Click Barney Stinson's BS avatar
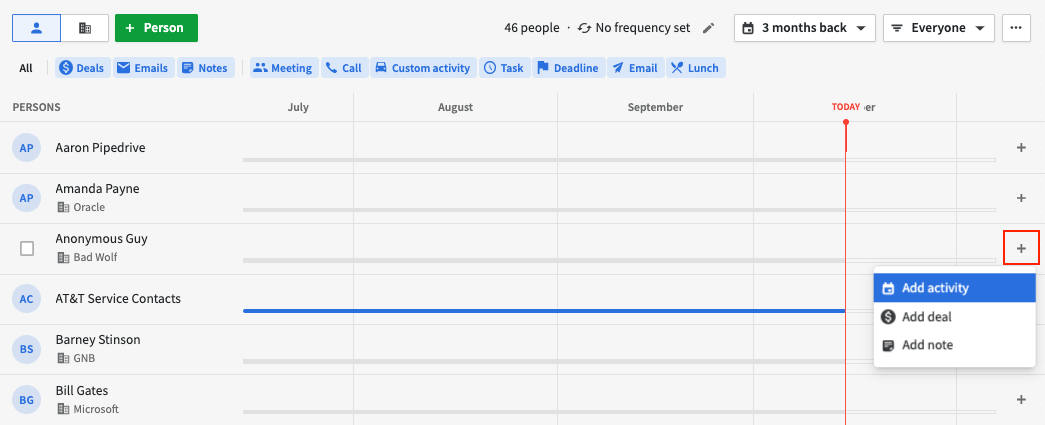1045x425 pixels. click(x=27, y=349)
